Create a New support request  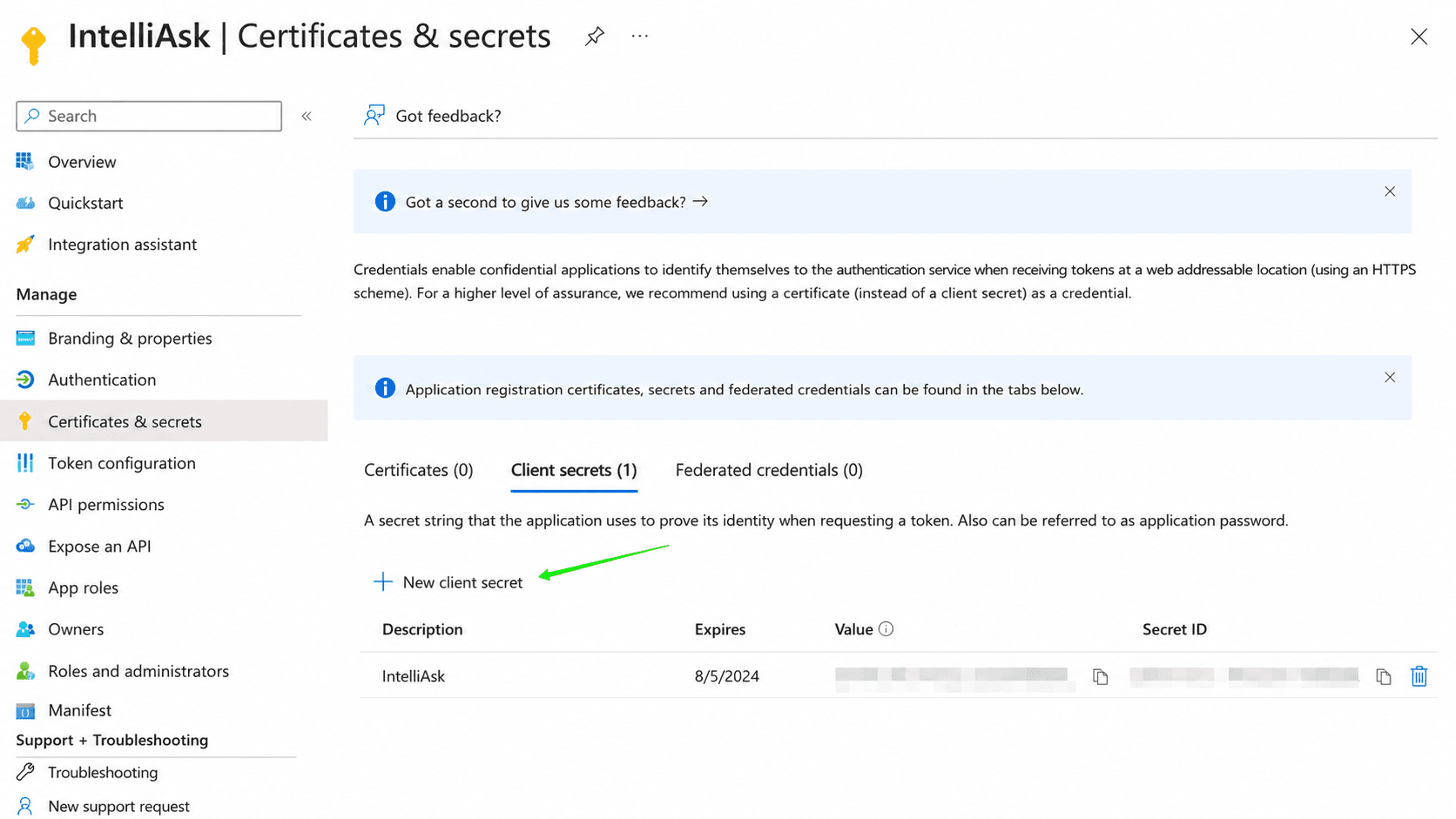[118, 807]
